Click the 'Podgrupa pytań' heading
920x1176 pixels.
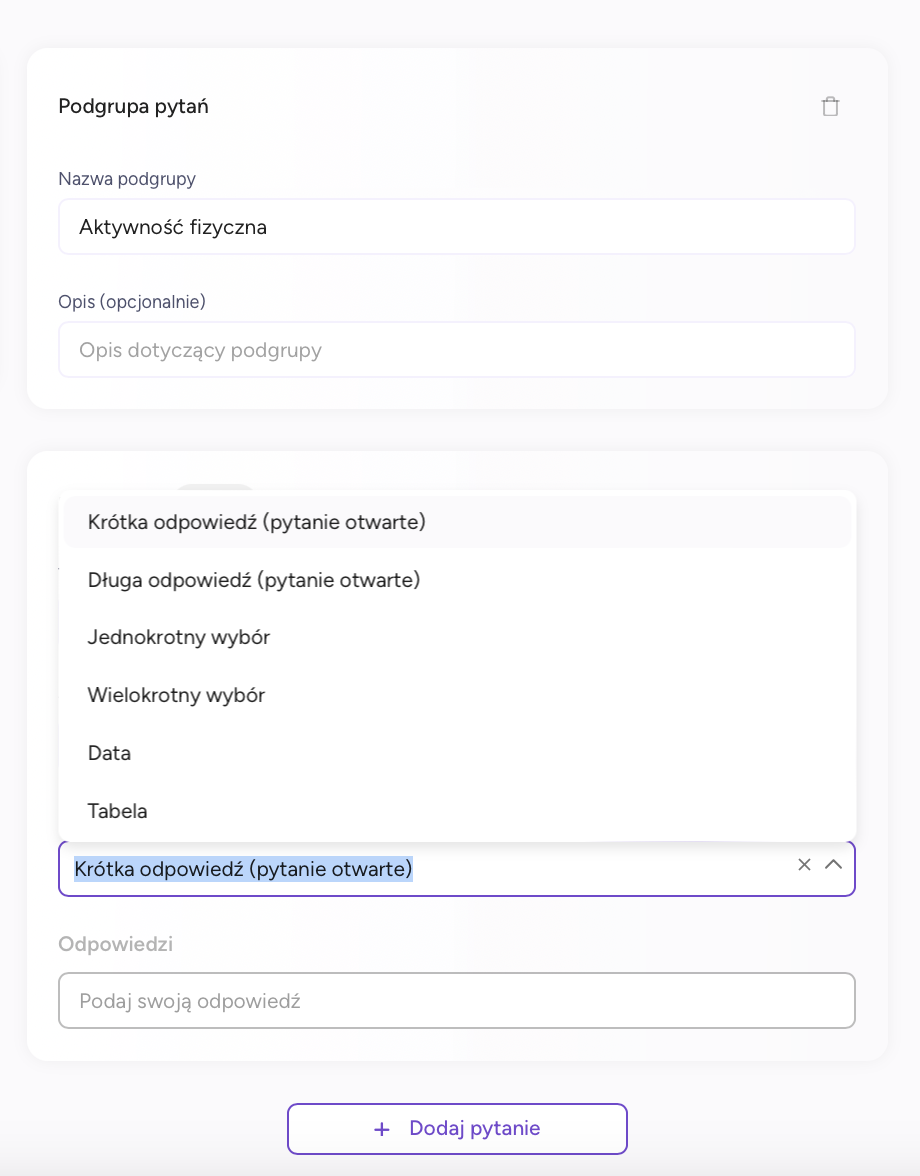[x=133, y=106]
